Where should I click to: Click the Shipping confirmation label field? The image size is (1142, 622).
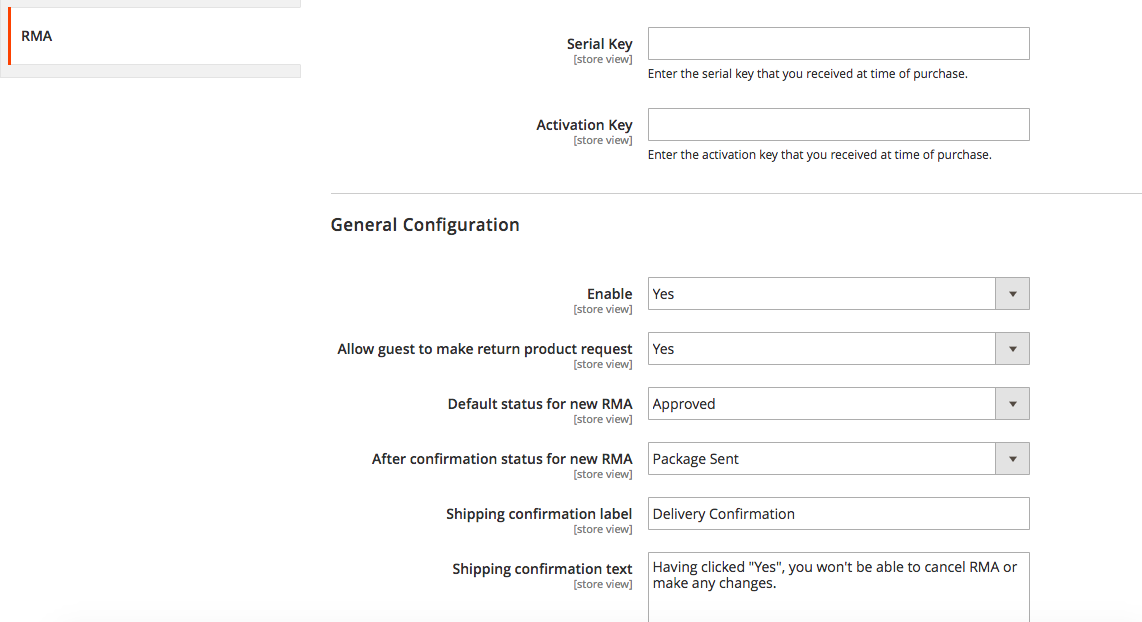(838, 513)
